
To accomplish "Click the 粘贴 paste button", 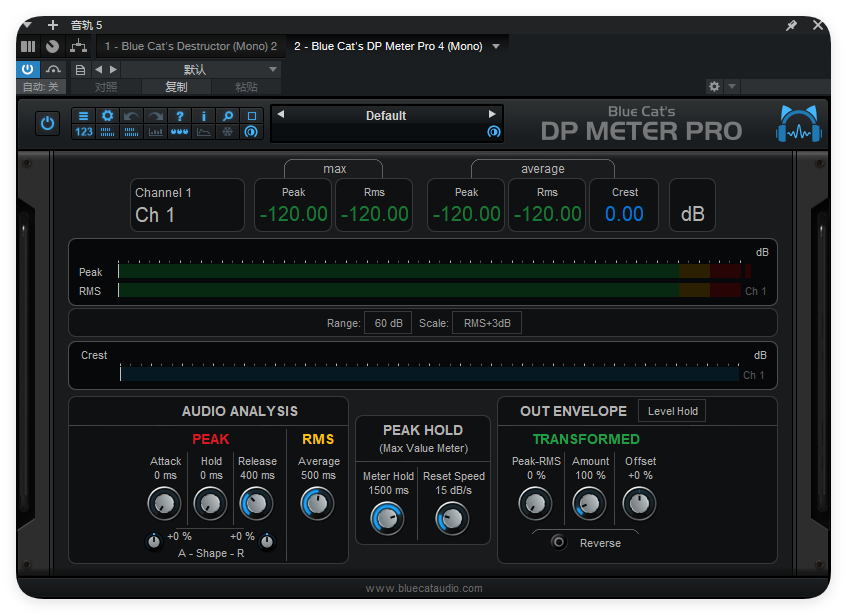I will pyautogui.click(x=246, y=87).
